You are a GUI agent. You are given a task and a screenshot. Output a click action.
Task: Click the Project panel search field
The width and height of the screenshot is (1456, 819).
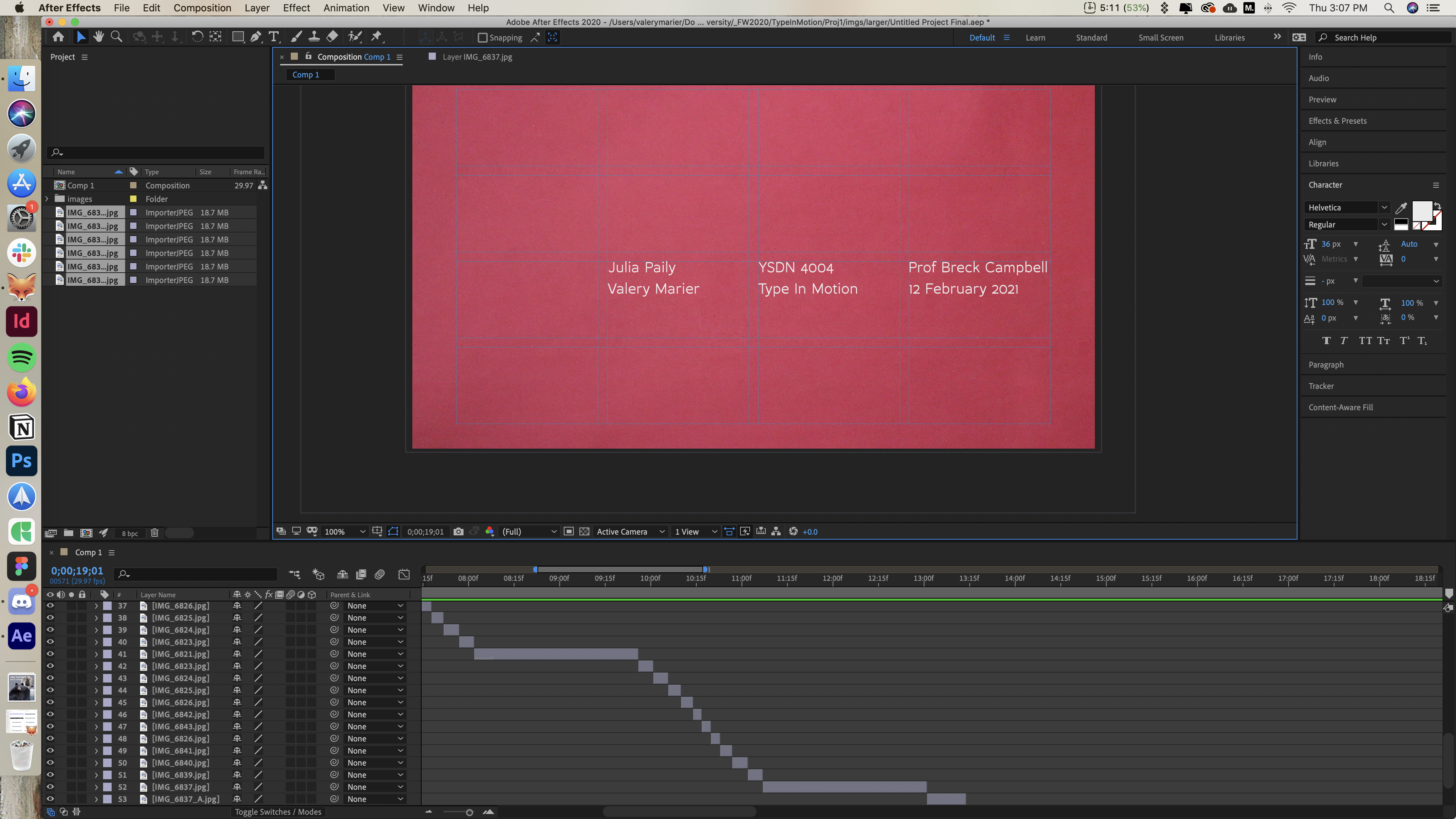pos(156,152)
